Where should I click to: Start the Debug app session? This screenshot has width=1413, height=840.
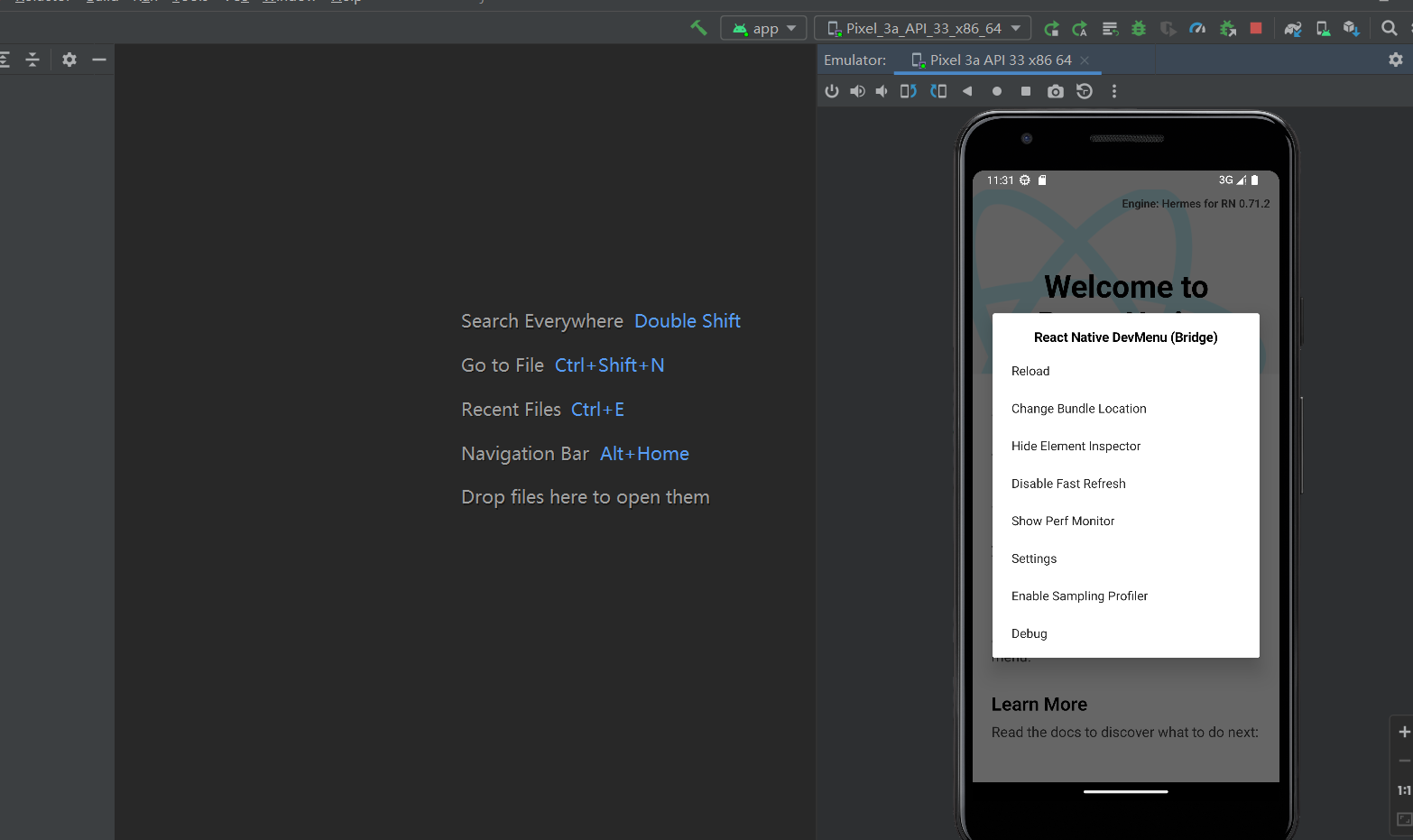(x=1138, y=28)
